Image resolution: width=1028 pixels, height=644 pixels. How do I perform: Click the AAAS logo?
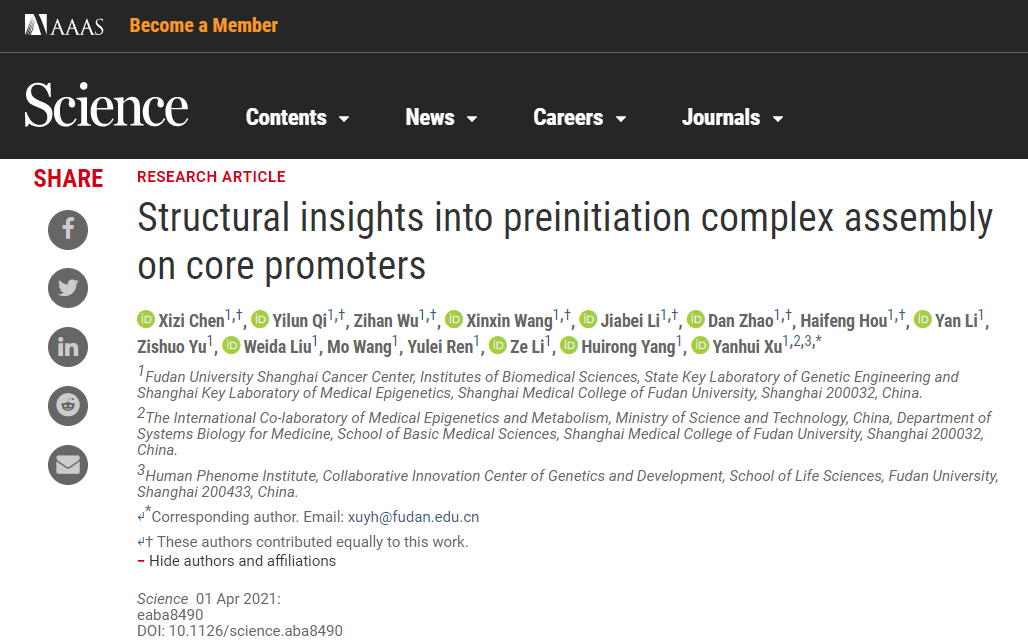pos(64,25)
